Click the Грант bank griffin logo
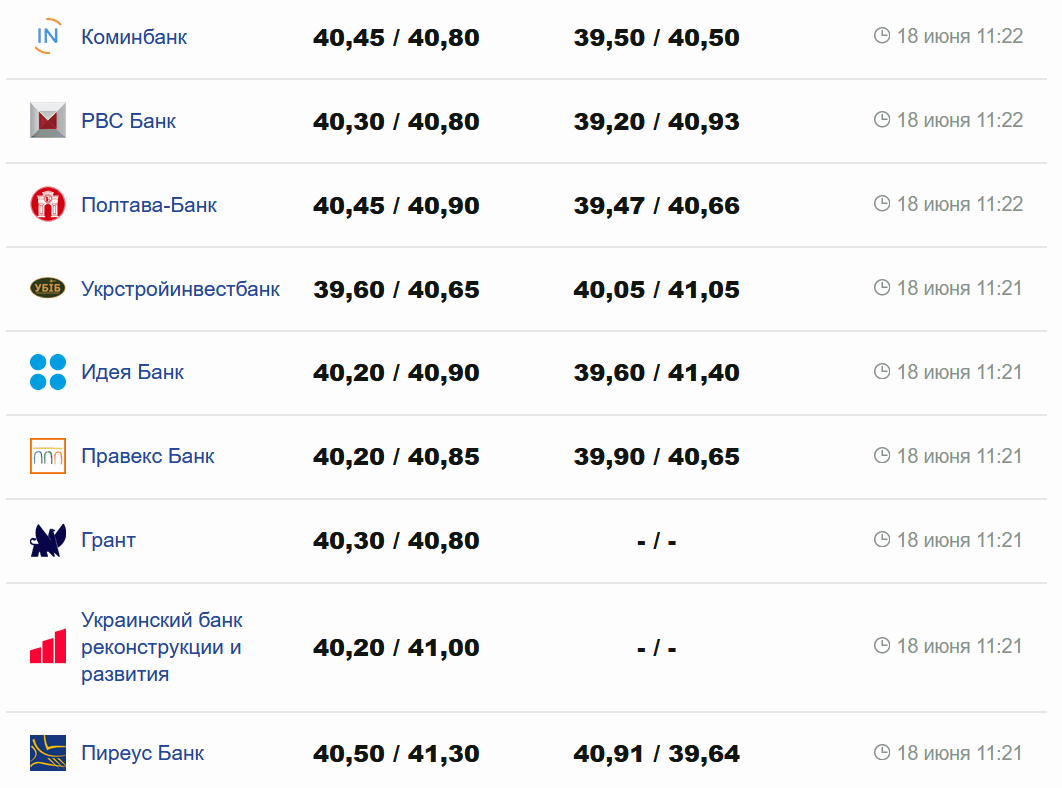This screenshot has height=788, width=1062. [48, 540]
